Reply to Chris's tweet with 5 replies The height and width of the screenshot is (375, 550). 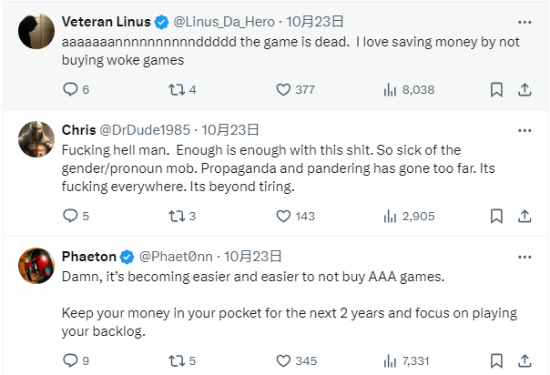click(70, 216)
